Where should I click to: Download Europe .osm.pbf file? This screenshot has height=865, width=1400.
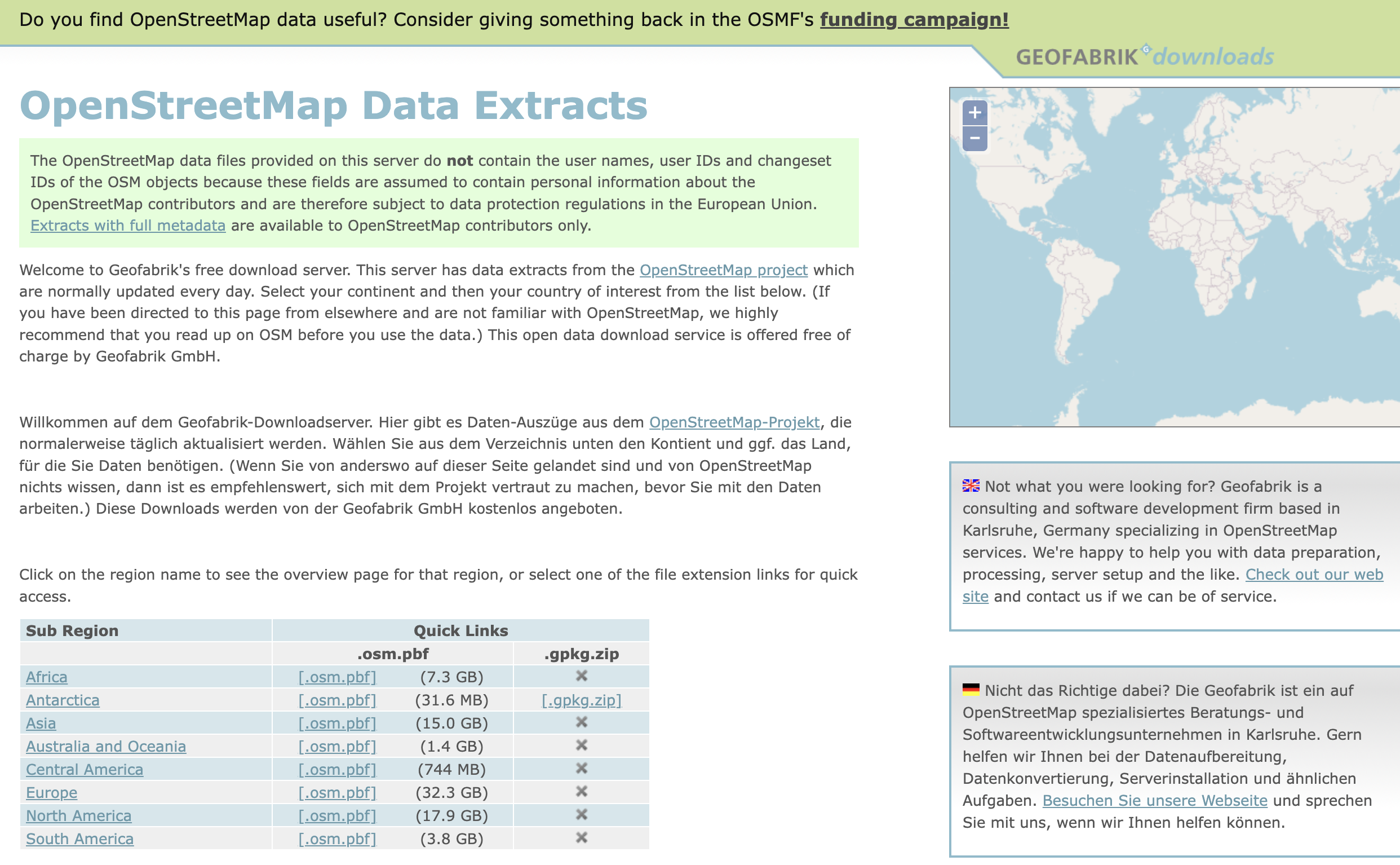point(337,793)
